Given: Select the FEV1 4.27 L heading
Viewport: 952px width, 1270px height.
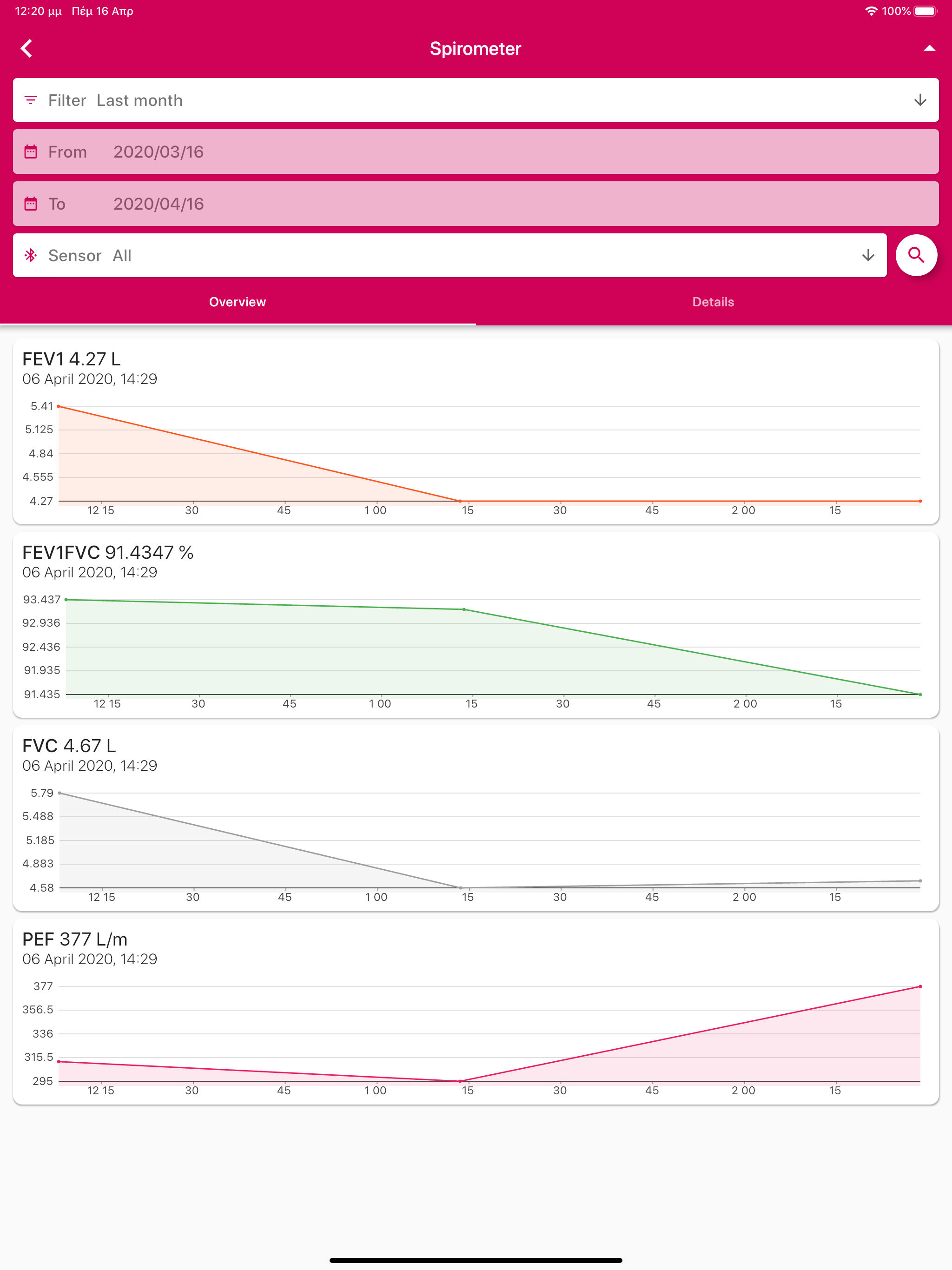Looking at the screenshot, I should tap(71, 359).
